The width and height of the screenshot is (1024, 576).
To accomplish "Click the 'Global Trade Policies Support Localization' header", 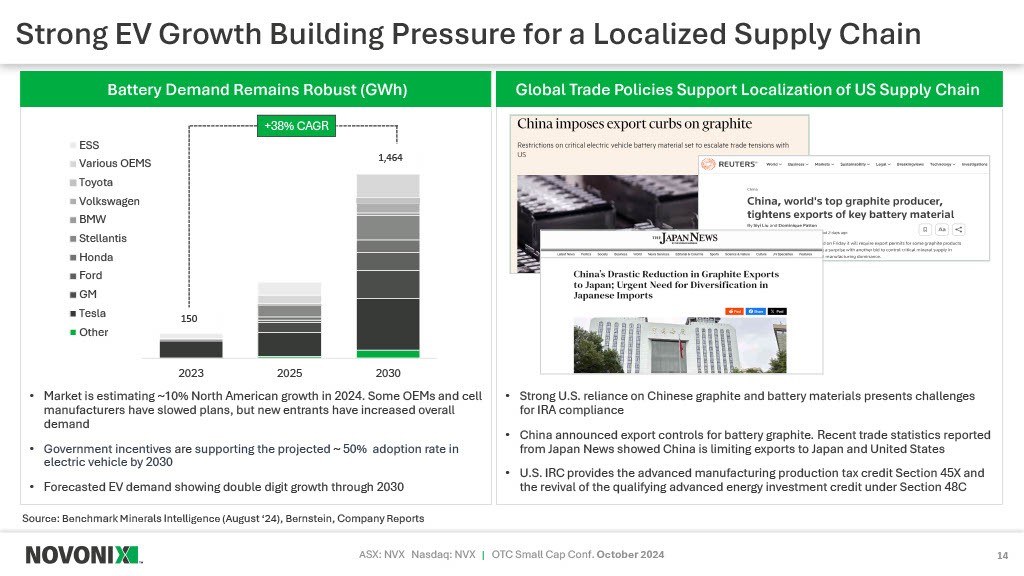I will [749, 89].
